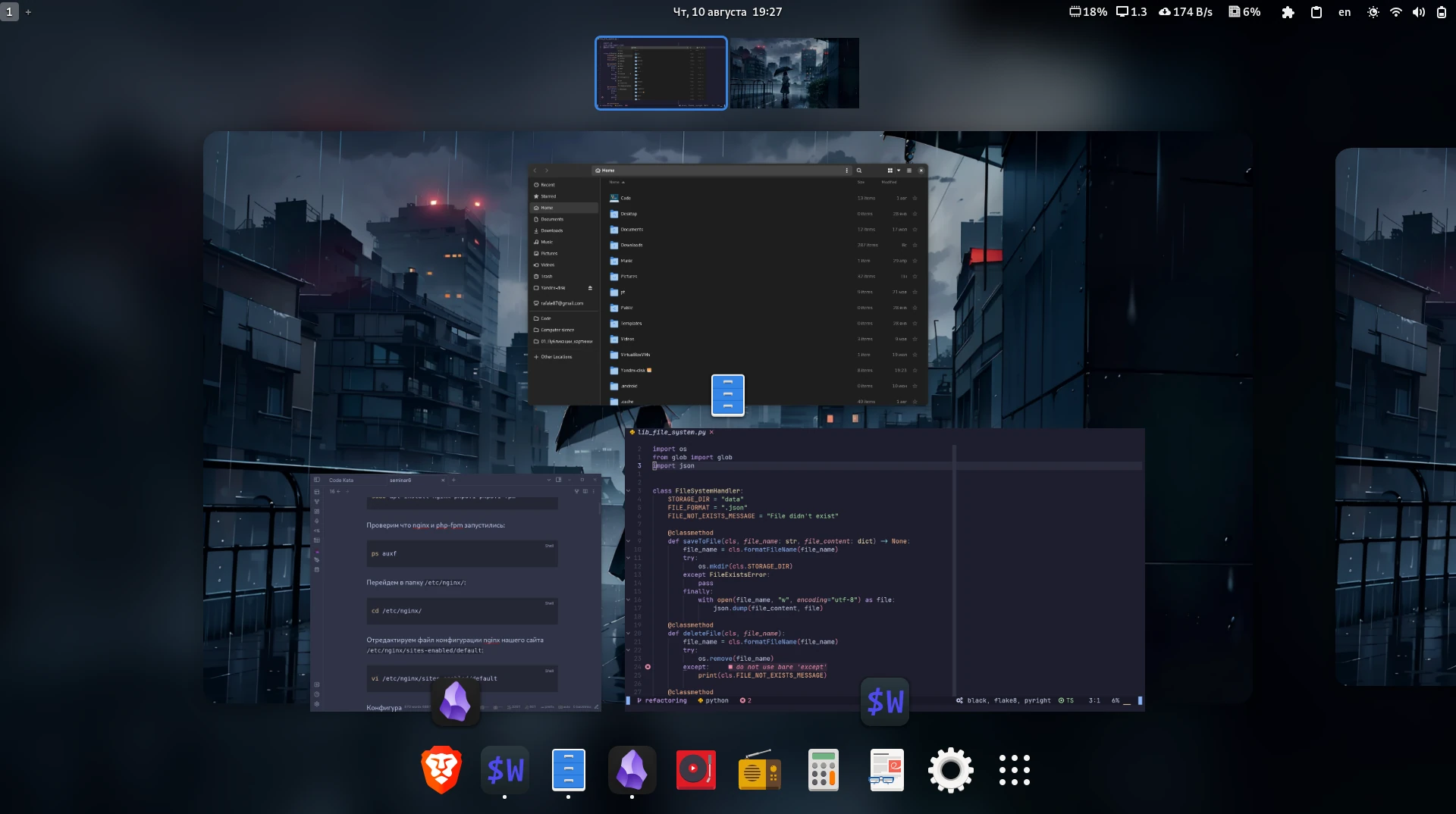Click the back arrow in Files window

535,171
